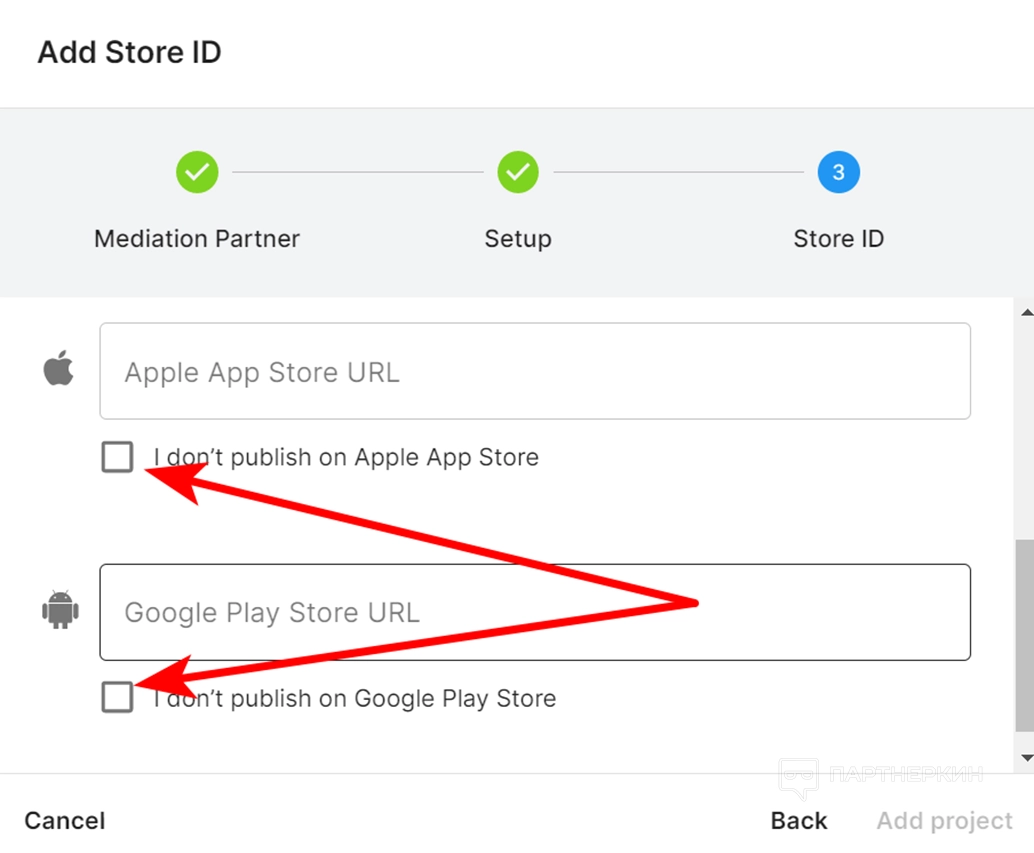Screen dimensions: 1034x853
Task: Focus the Apple App Store URL field
Action: pyautogui.click(x=535, y=371)
